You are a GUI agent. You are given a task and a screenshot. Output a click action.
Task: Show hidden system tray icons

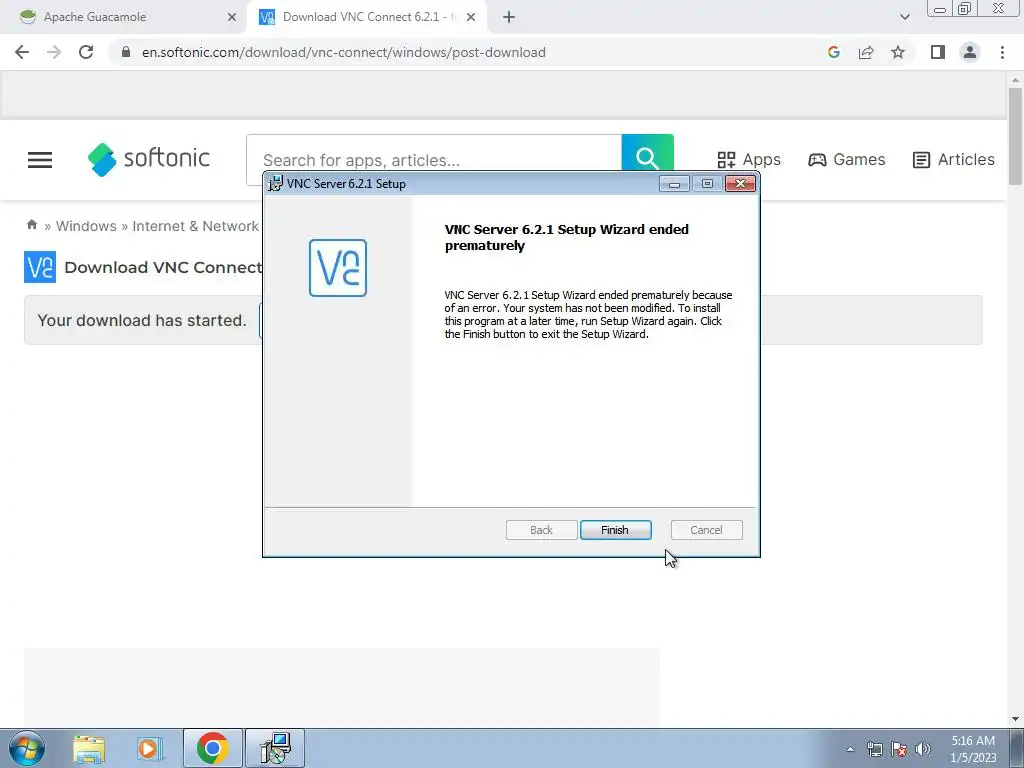(x=850, y=749)
